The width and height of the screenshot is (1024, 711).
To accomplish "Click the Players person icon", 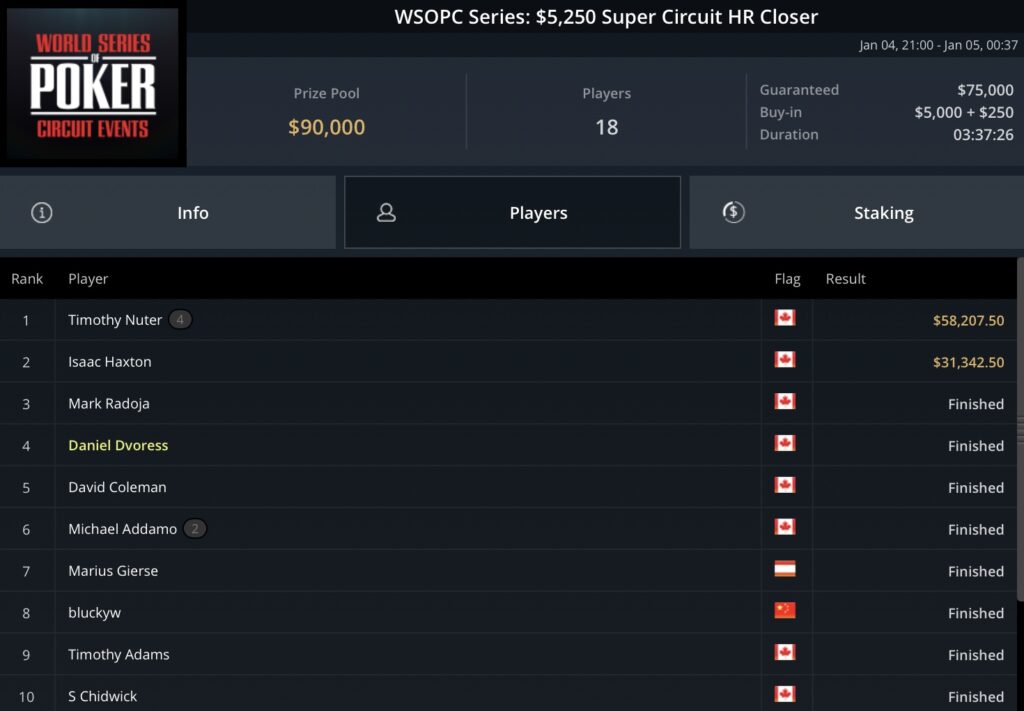I will 386,212.
